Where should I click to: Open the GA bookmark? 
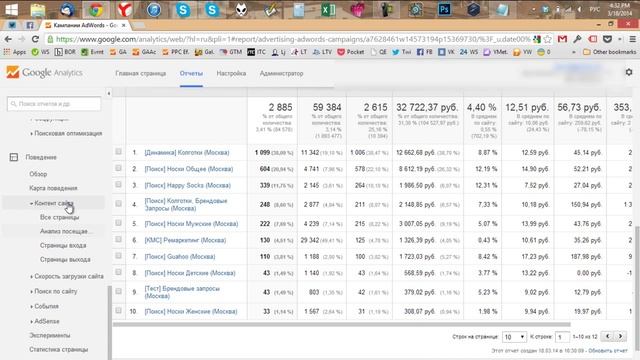click(118, 52)
